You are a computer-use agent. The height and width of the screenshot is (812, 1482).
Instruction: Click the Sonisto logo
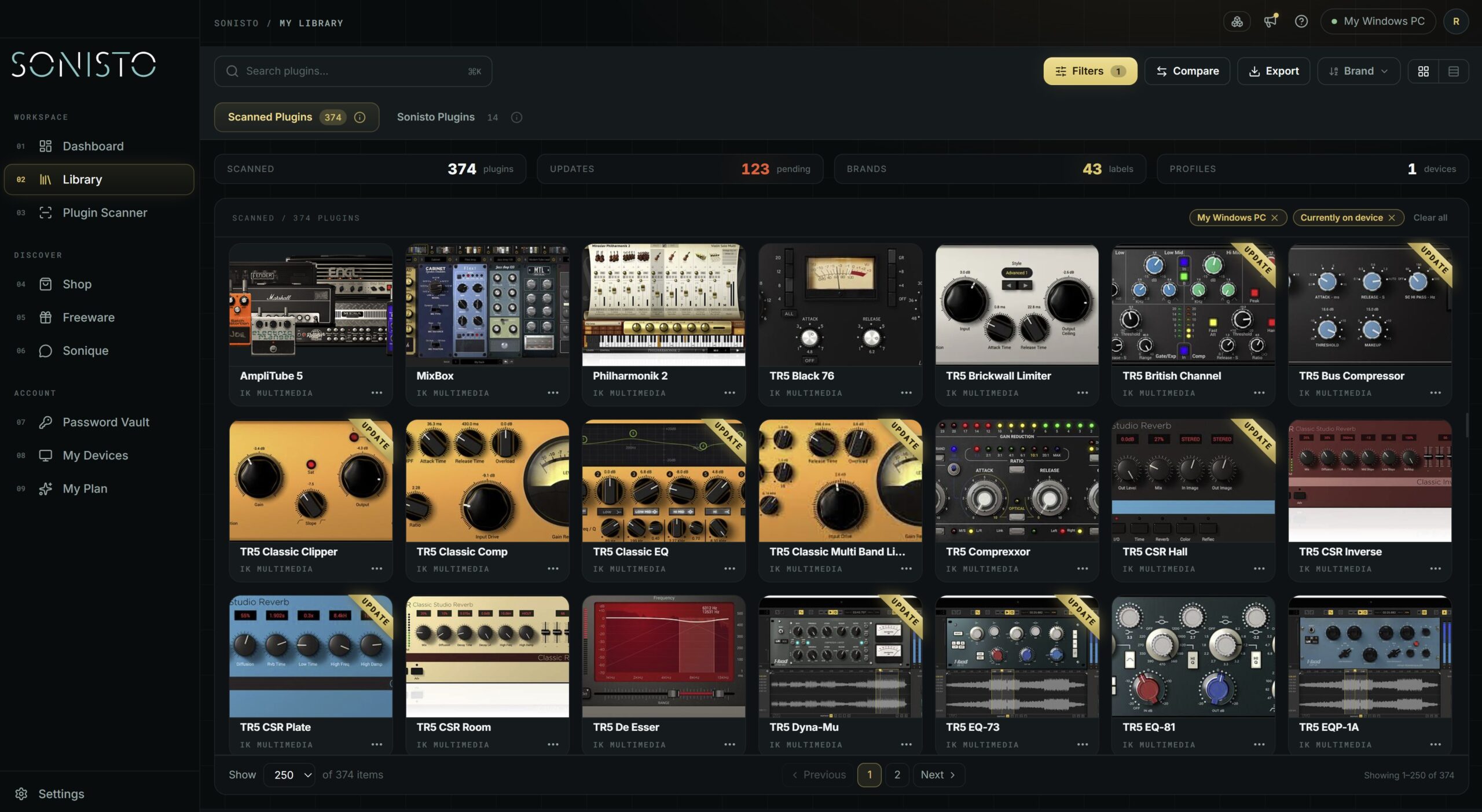[83, 64]
